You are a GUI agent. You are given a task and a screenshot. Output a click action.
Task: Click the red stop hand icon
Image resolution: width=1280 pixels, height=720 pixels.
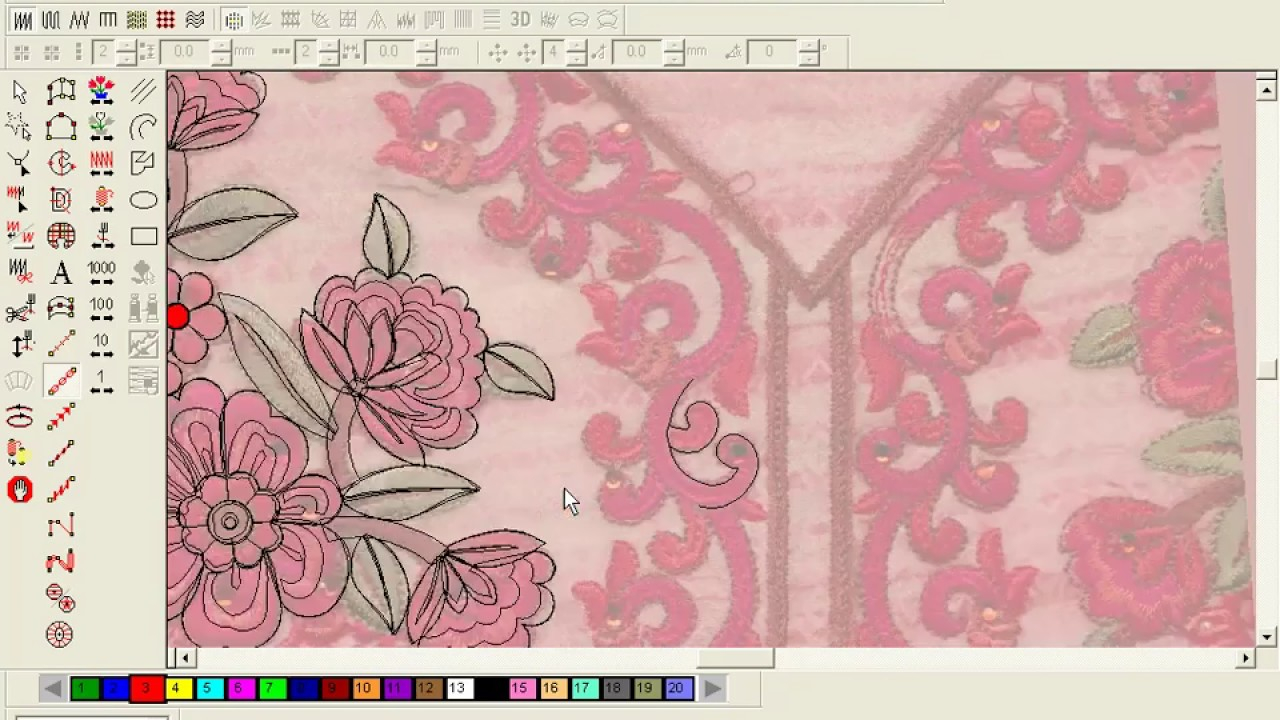pyautogui.click(x=19, y=489)
